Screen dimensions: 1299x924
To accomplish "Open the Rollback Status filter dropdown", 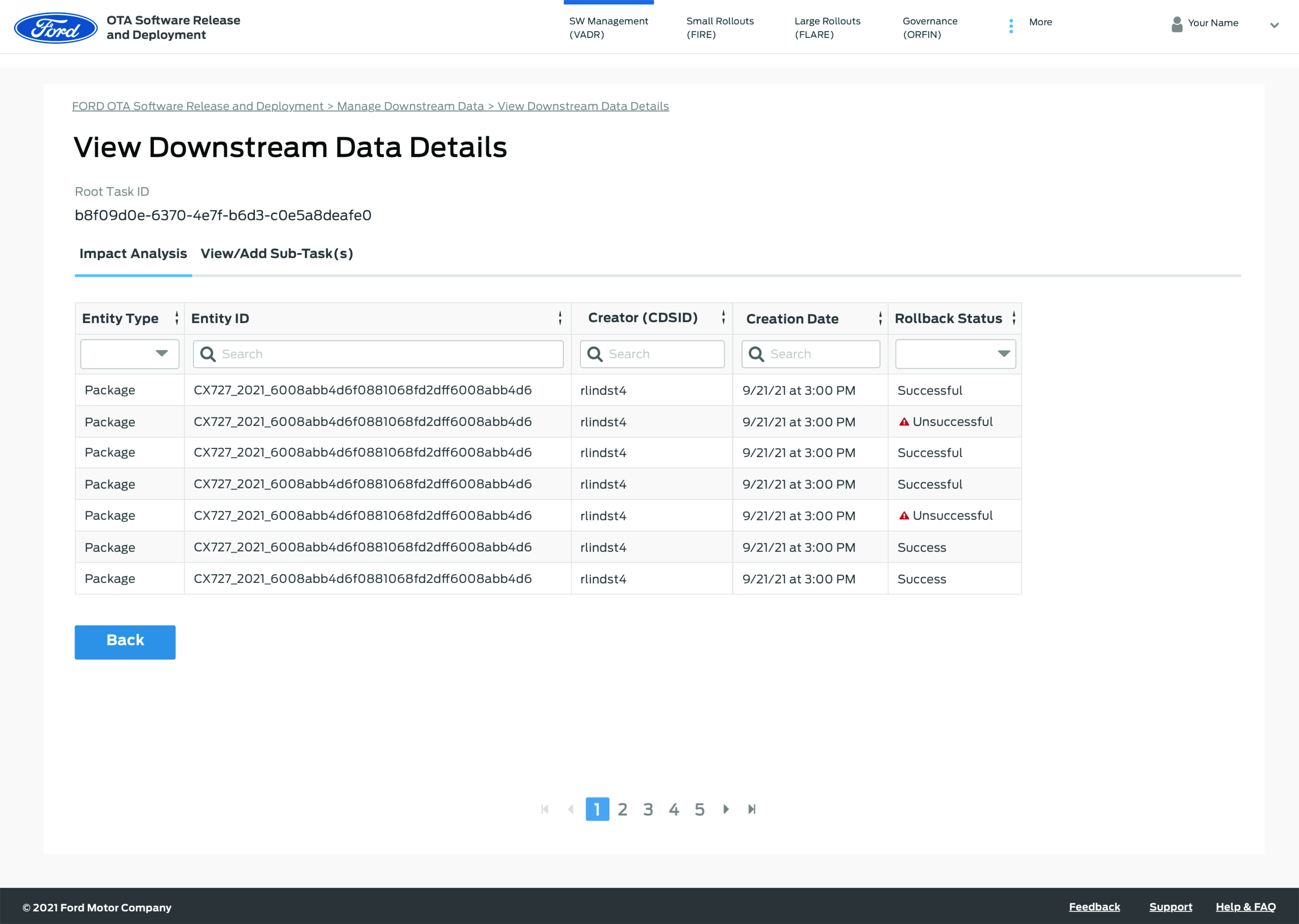I will 955,354.
